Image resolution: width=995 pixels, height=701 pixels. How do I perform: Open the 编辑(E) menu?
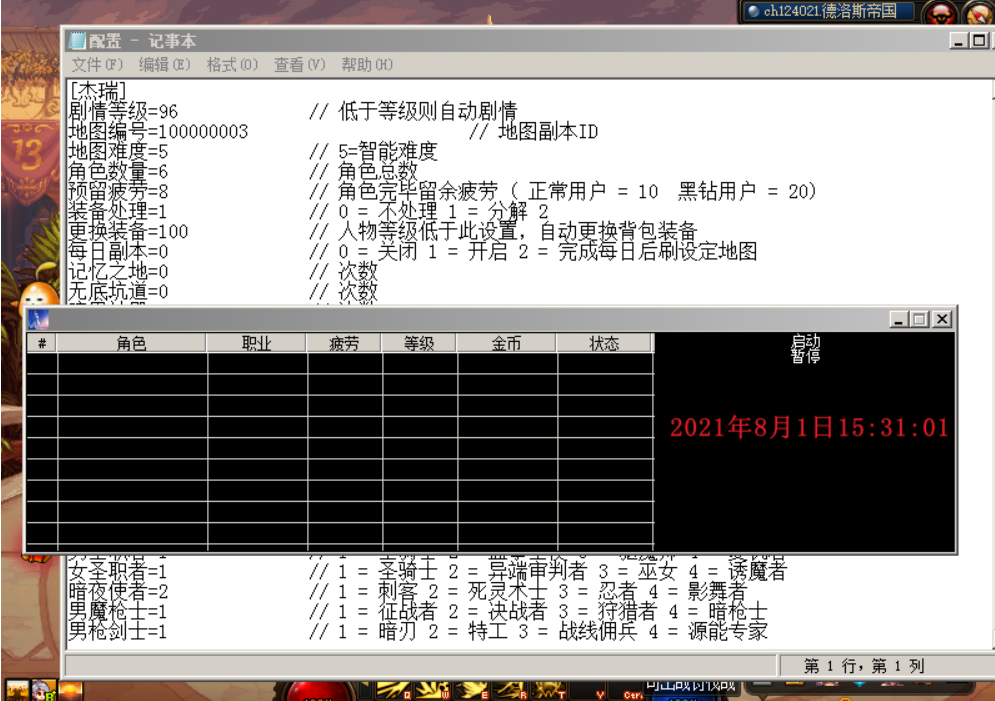tap(164, 65)
